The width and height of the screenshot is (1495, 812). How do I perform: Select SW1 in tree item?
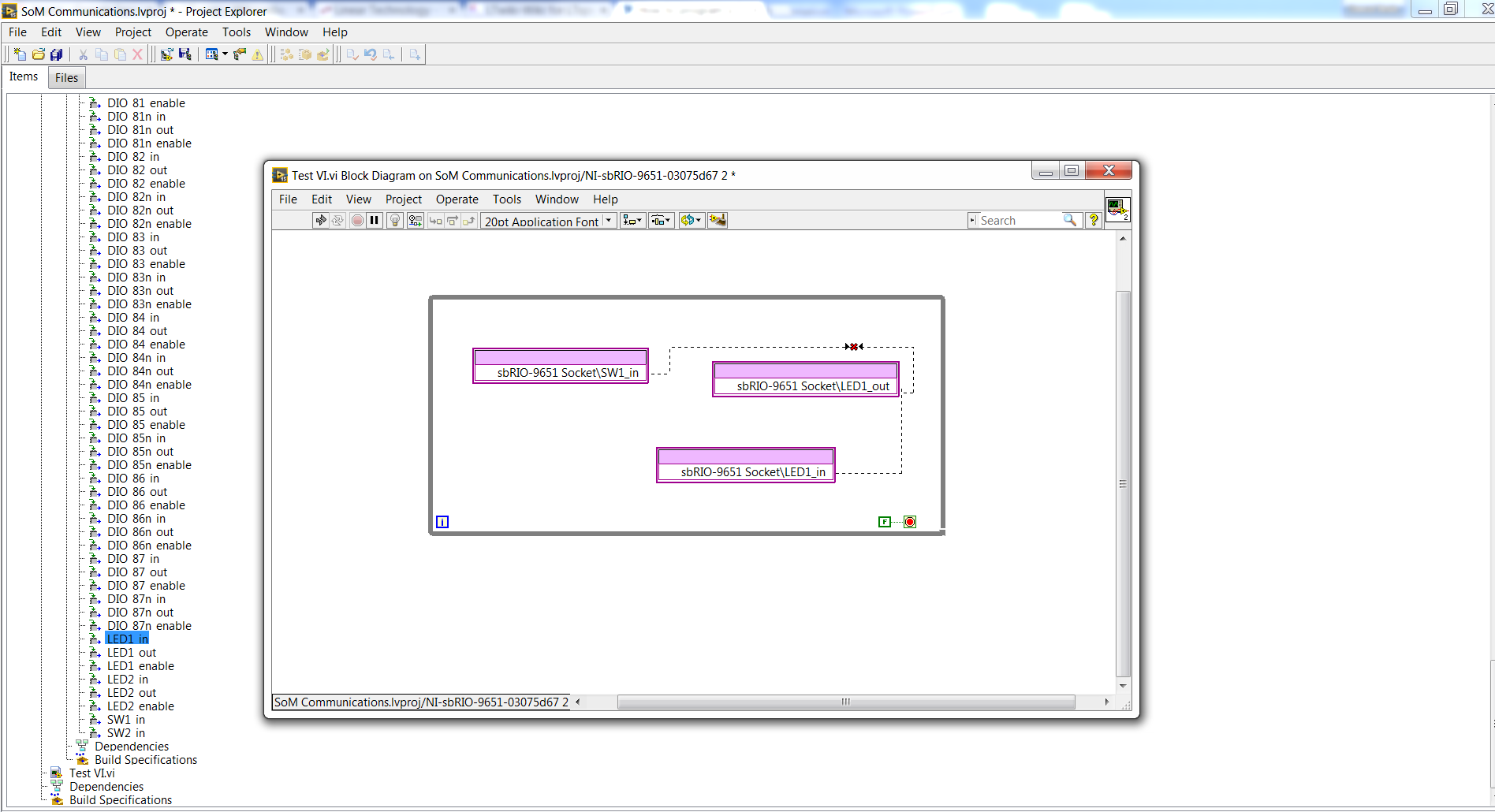point(126,720)
